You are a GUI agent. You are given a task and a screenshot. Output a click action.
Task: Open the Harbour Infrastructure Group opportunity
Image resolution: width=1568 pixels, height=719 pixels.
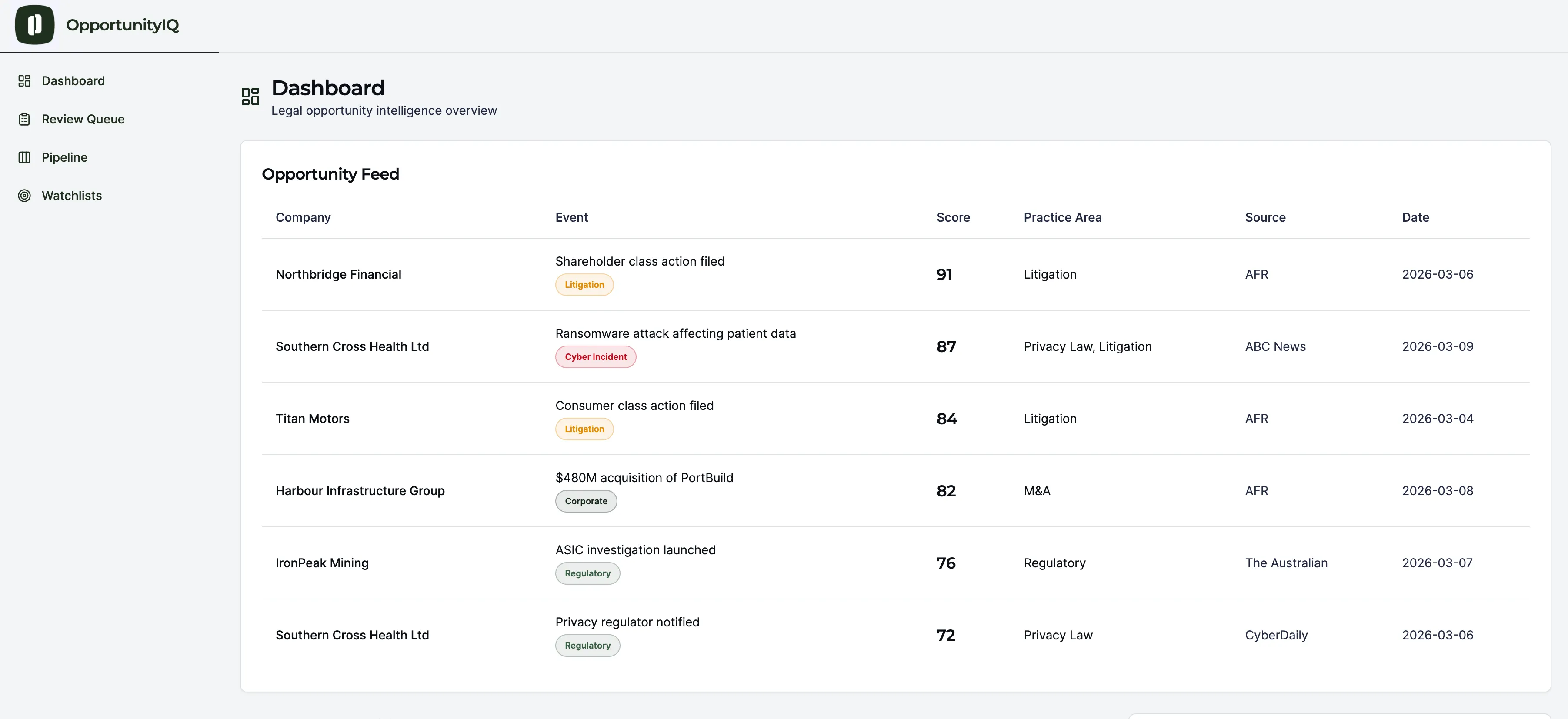coord(360,491)
